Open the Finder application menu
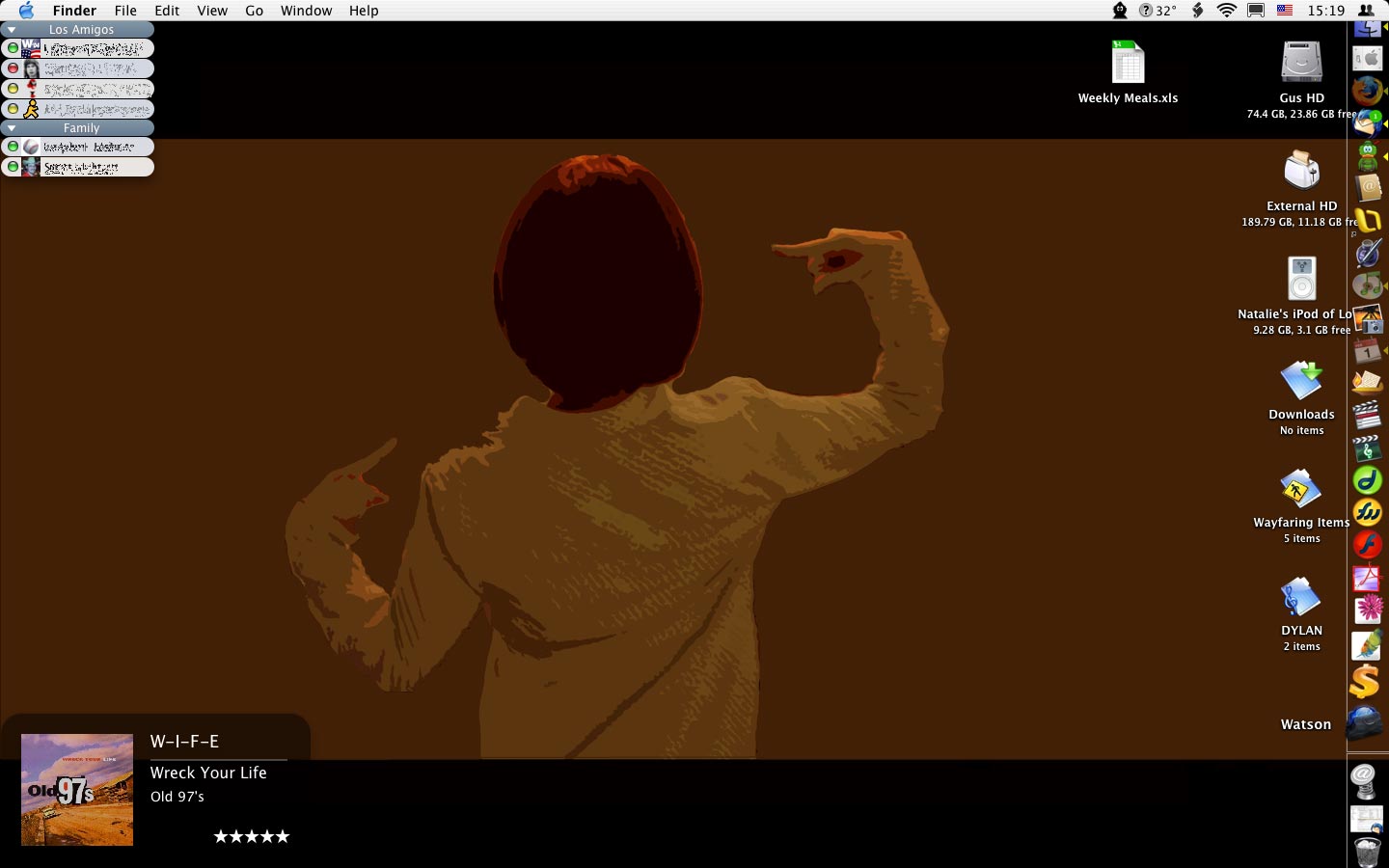 coord(74,11)
